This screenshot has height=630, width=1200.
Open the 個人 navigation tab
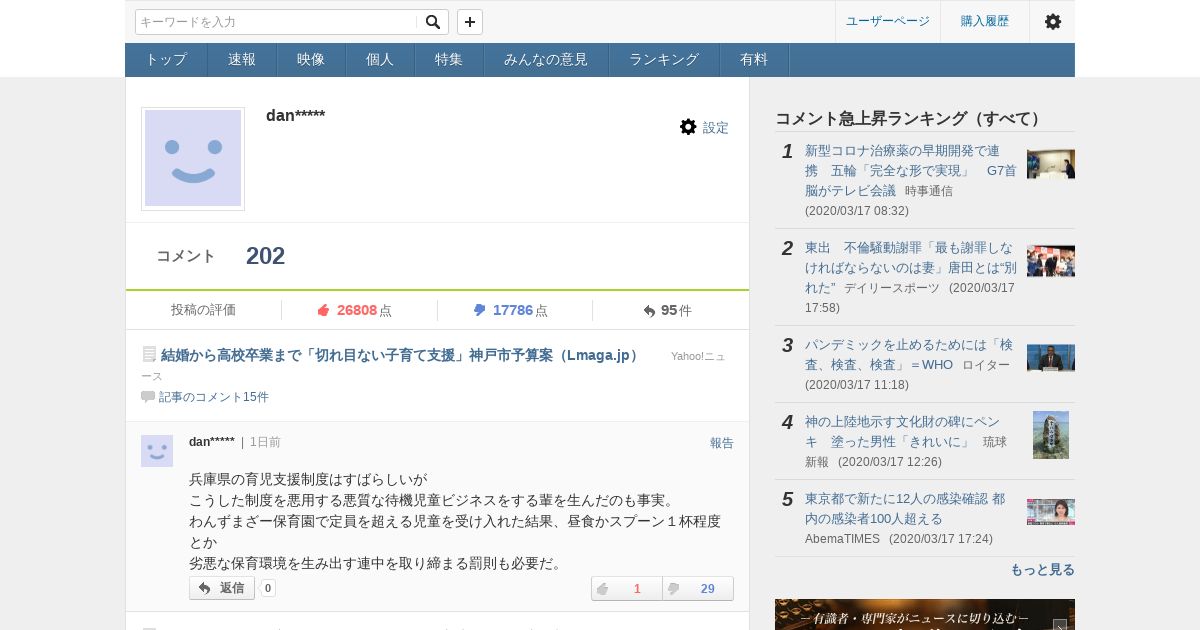(x=380, y=60)
